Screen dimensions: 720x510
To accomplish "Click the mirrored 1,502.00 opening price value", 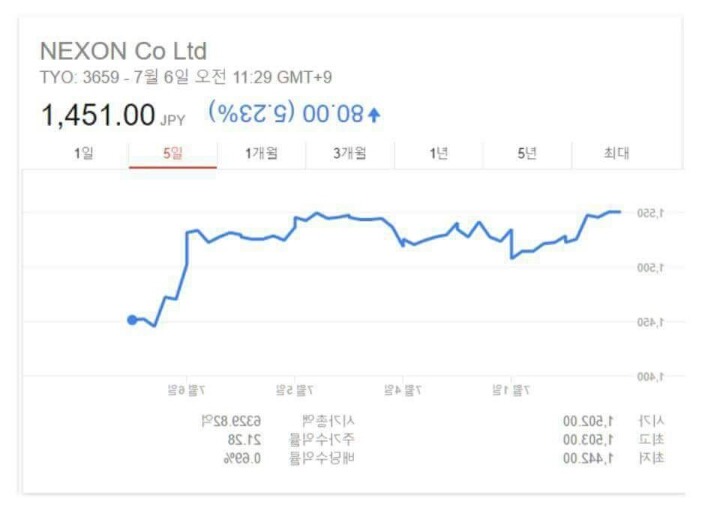I will 588,421.
